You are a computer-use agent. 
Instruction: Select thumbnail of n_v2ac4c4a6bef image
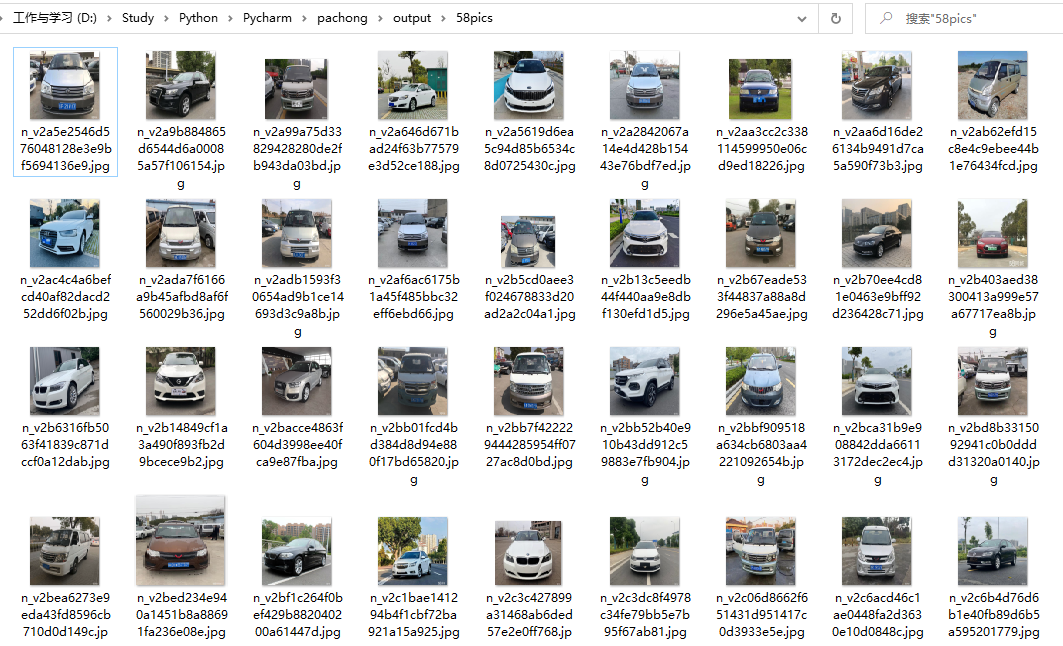point(65,233)
